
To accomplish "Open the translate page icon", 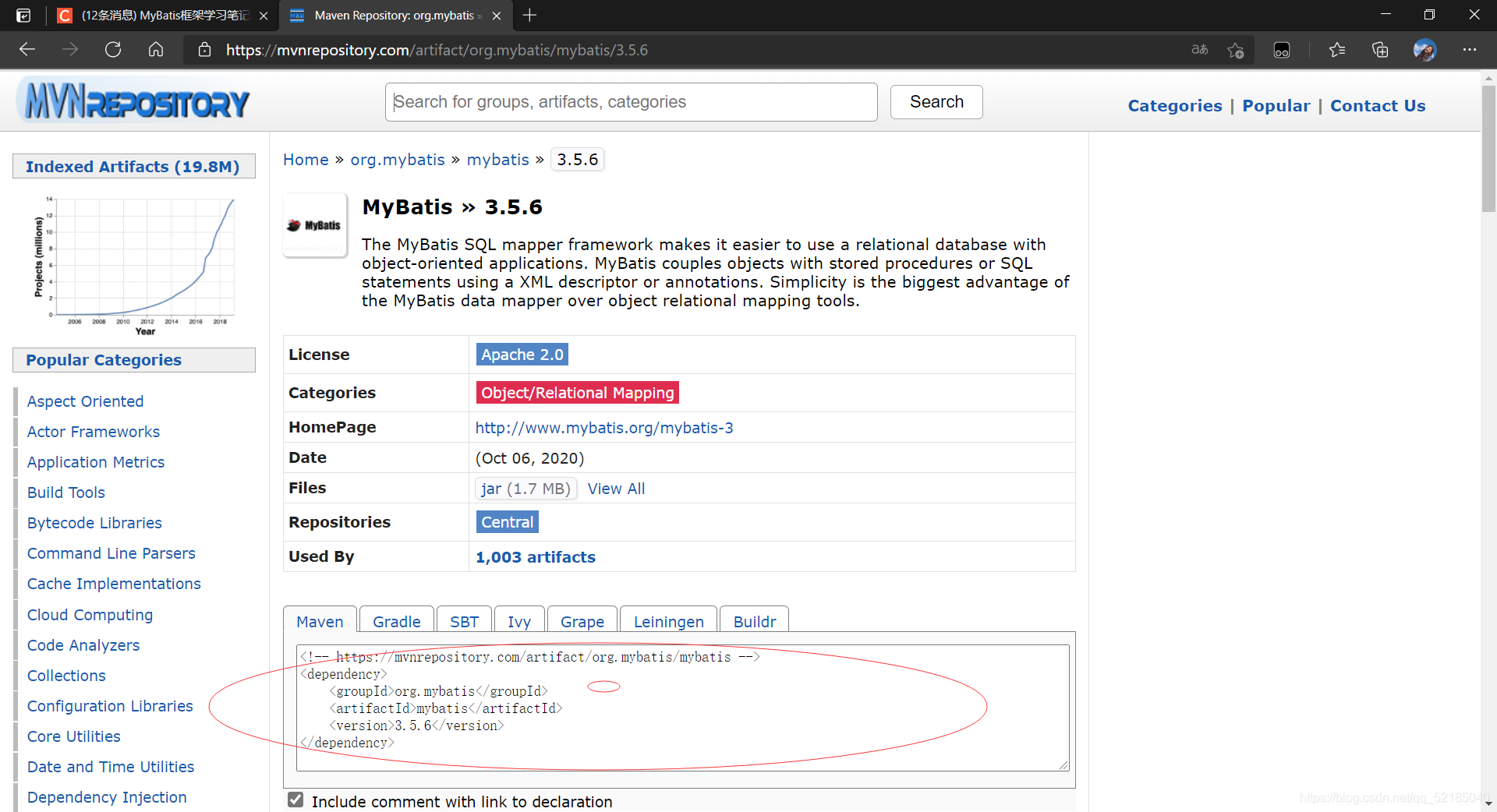I will (1200, 50).
